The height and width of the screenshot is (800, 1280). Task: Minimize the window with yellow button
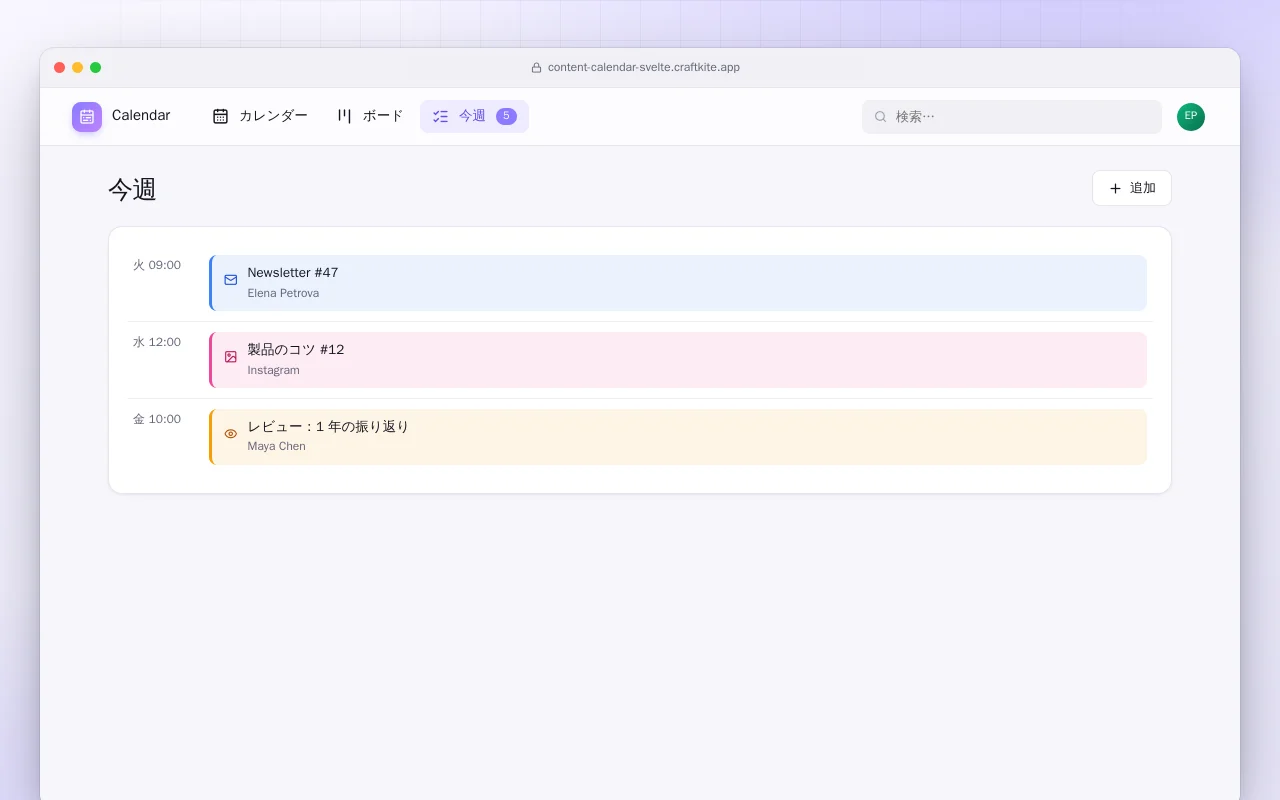(x=78, y=67)
